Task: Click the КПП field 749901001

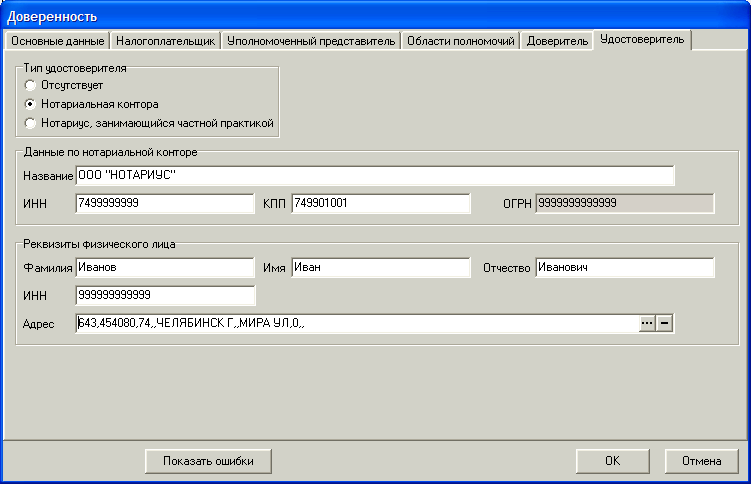Action: [381, 203]
